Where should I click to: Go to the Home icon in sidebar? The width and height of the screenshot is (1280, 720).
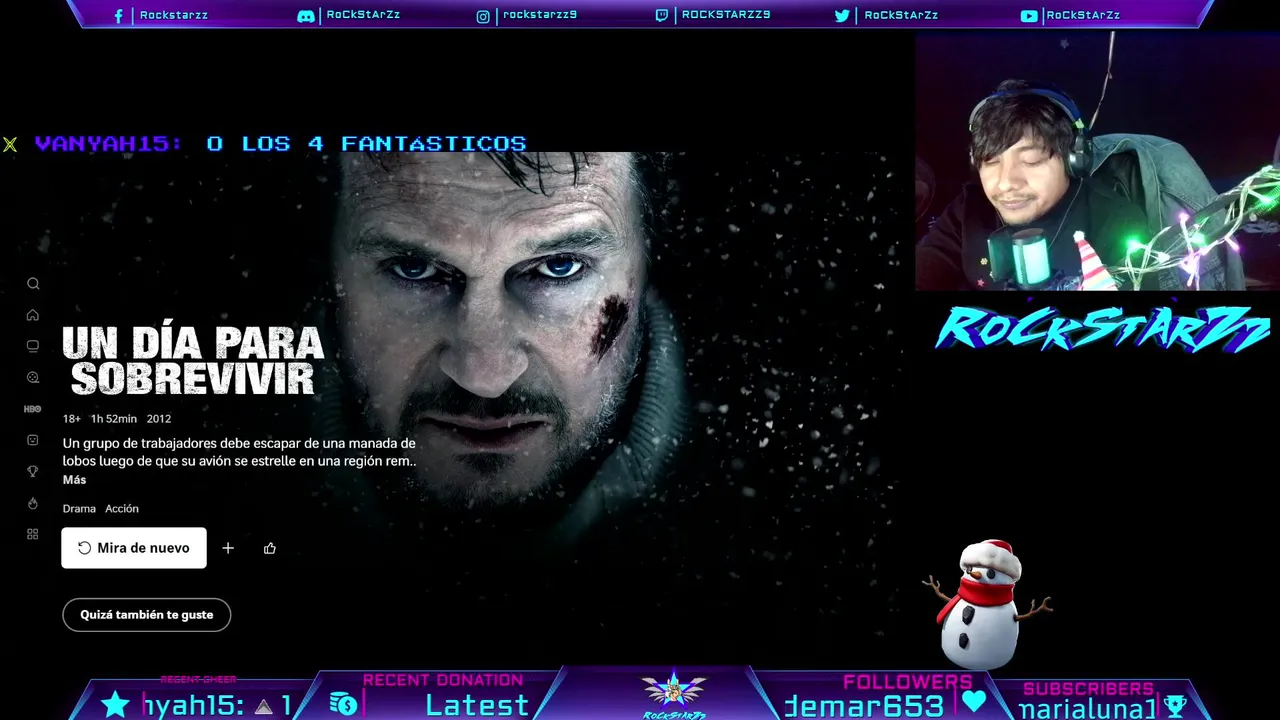coord(33,315)
